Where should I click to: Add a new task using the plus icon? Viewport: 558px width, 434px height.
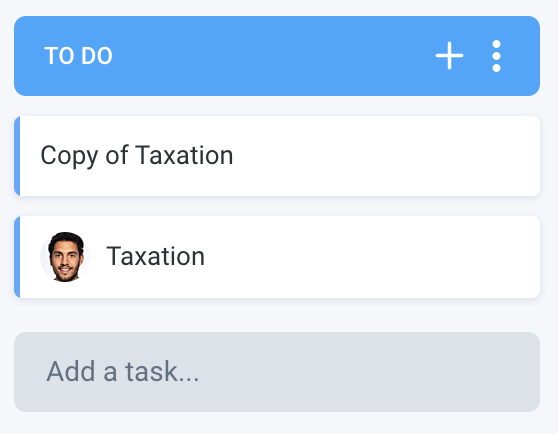coord(449,56)
